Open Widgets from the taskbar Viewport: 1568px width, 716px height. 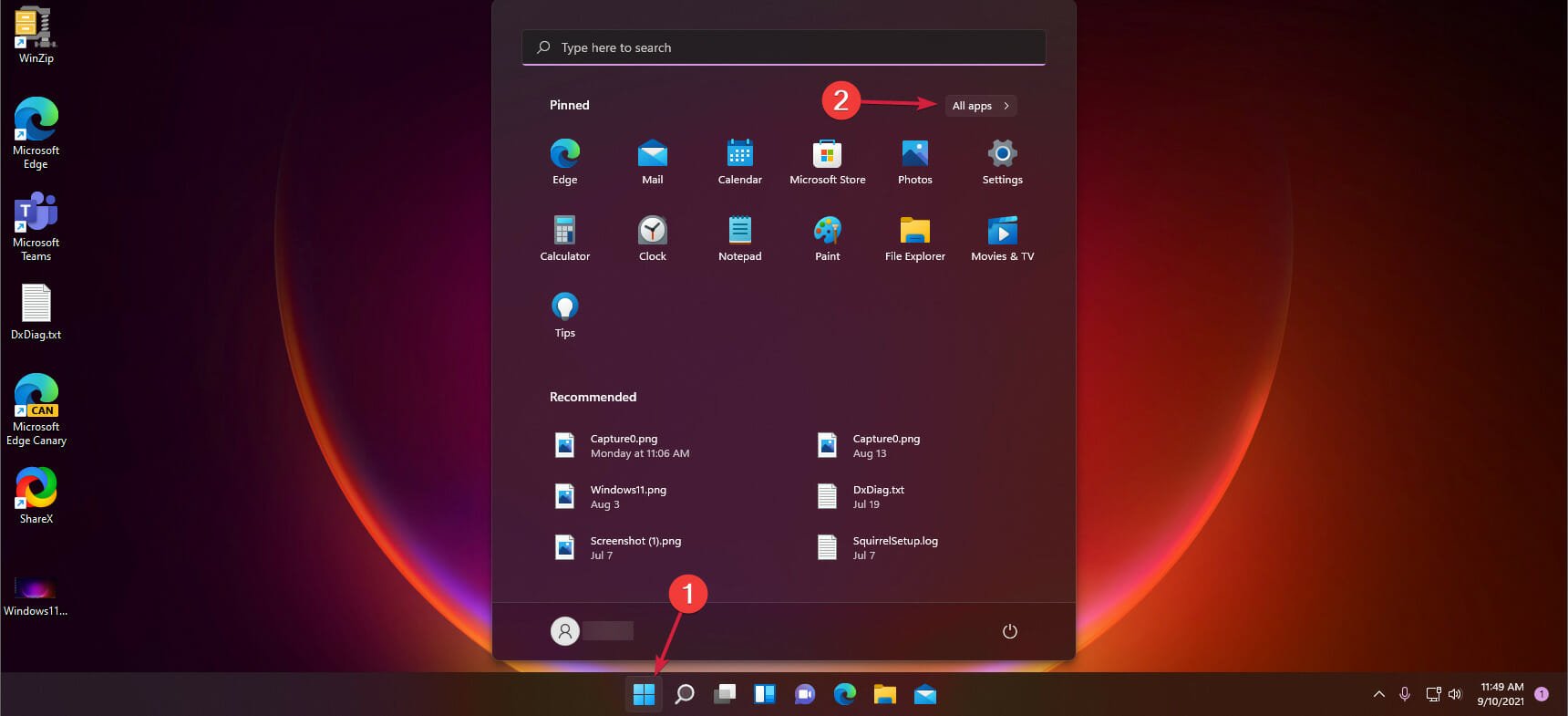pyautogui.click(x=765, y=695)
